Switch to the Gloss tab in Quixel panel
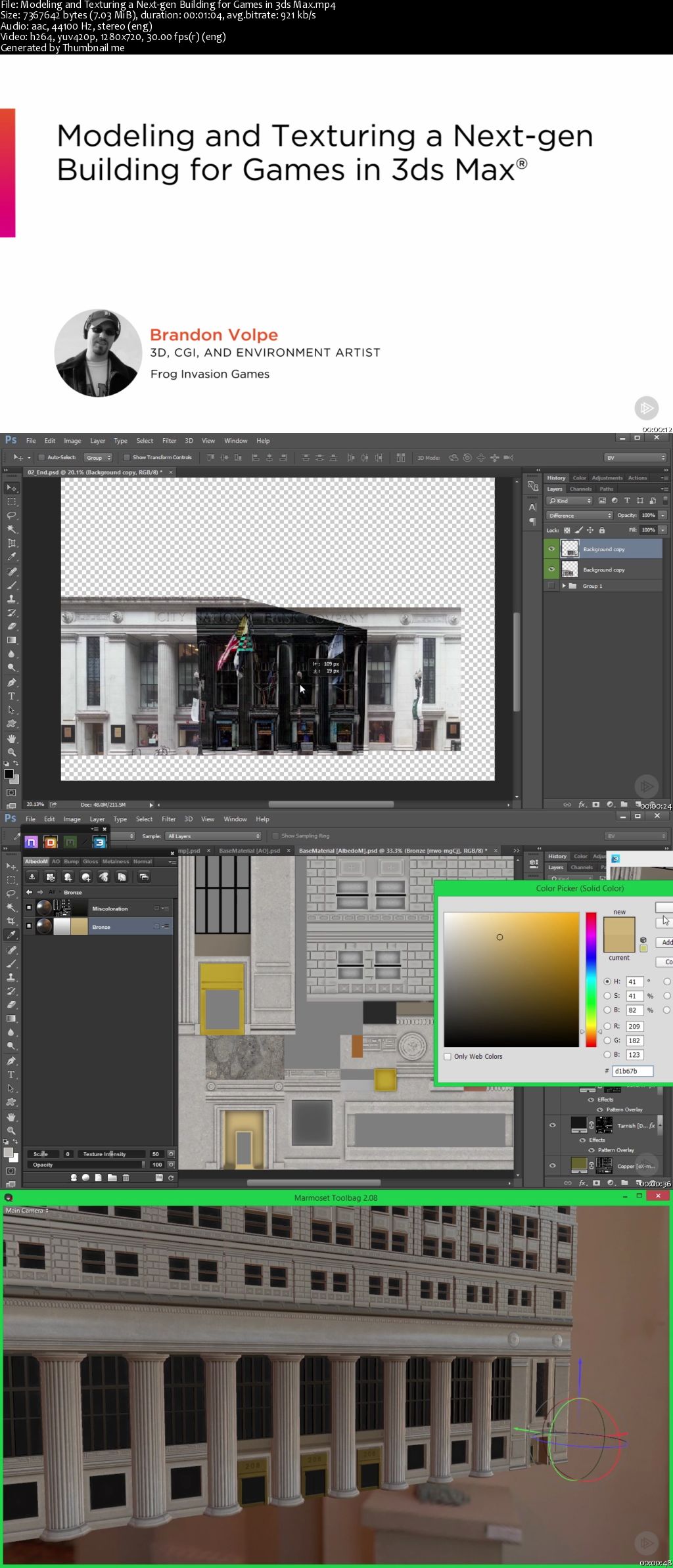673x1568 pixels. (x=91, y=861)
